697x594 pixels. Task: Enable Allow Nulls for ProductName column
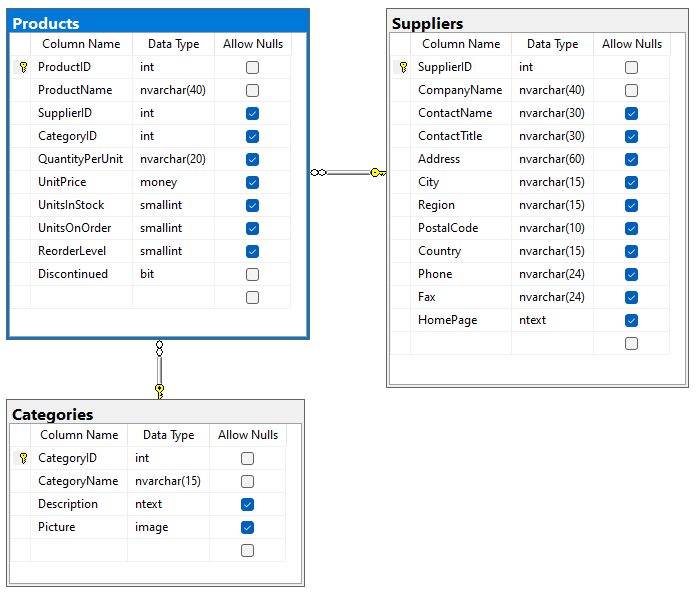[252, 90]
